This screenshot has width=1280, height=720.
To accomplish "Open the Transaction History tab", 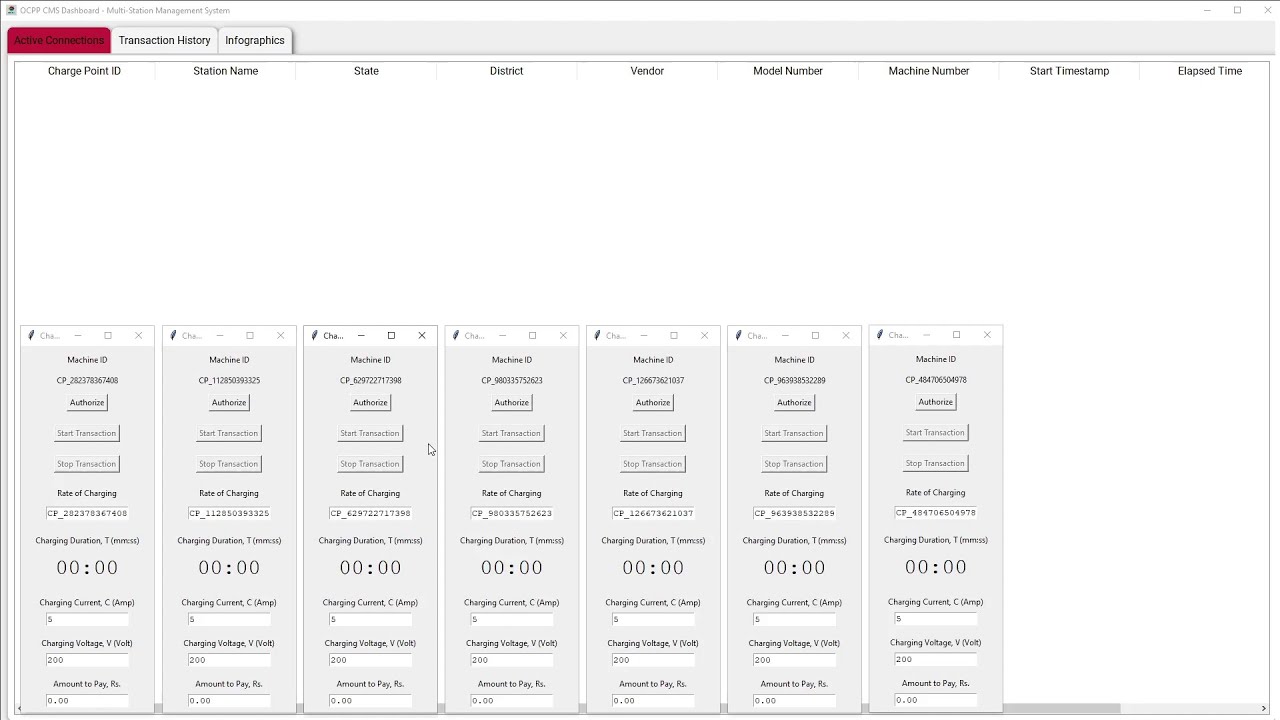I will pyautogui.click(x=164, y=40).
